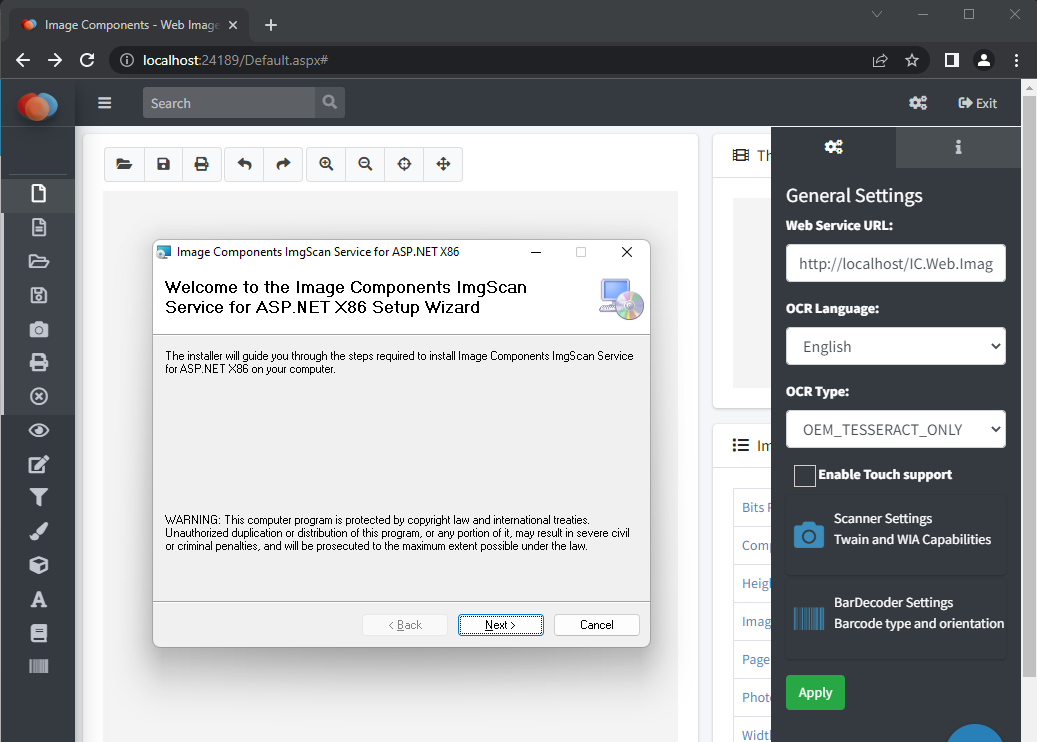Select the pan move arrows tool
Screen dimensions: 1037x742
(x=443, y=164)
